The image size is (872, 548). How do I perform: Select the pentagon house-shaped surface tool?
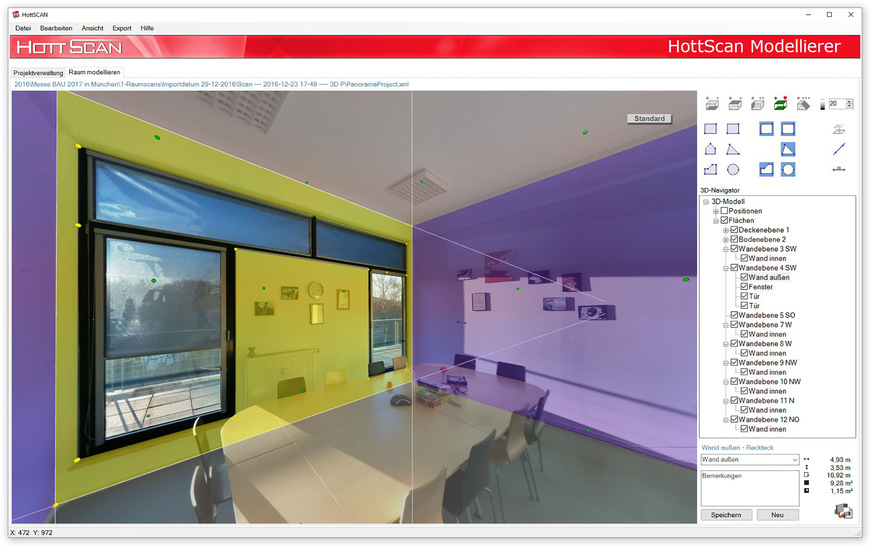711,149
